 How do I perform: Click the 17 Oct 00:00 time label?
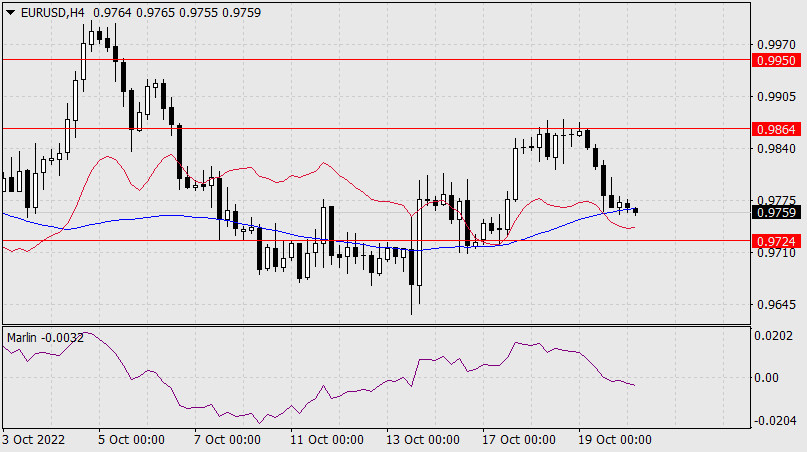pos(519,440)
